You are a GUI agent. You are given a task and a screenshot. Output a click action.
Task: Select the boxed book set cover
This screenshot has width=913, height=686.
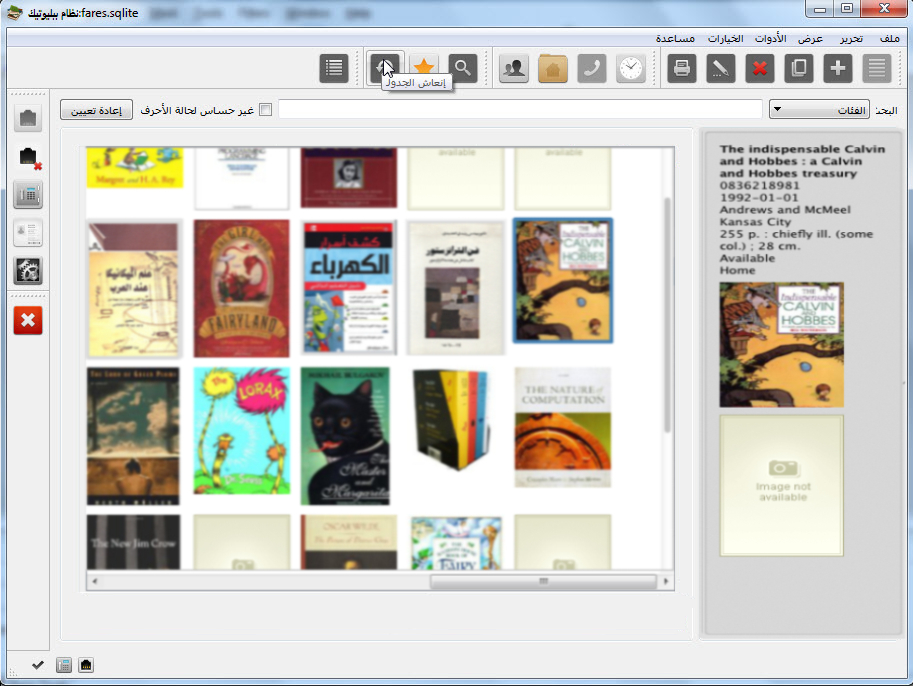pyautogui.click(x=451, y=419)
